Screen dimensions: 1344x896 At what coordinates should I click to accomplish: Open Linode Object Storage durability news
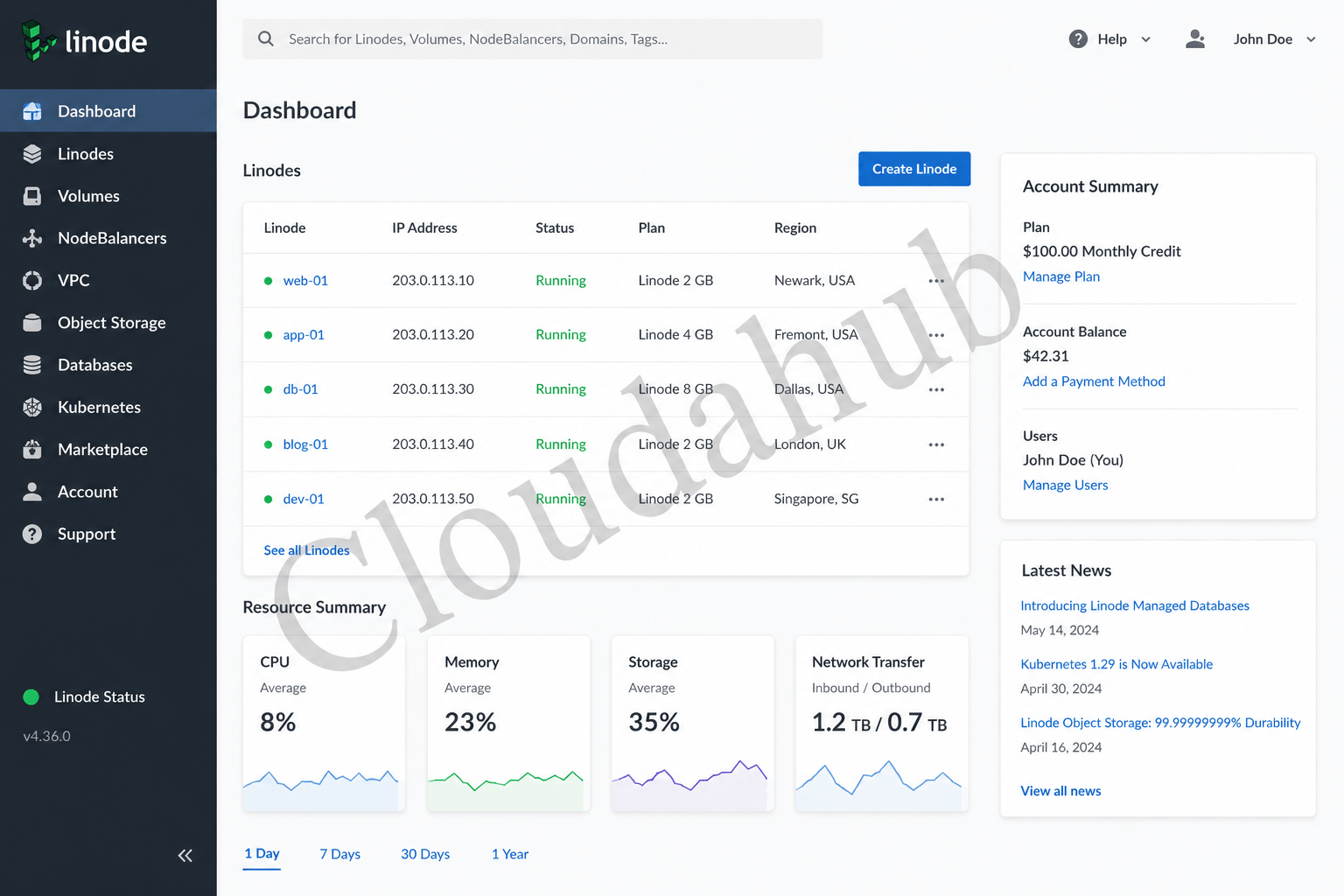[x=1160, y=723]
